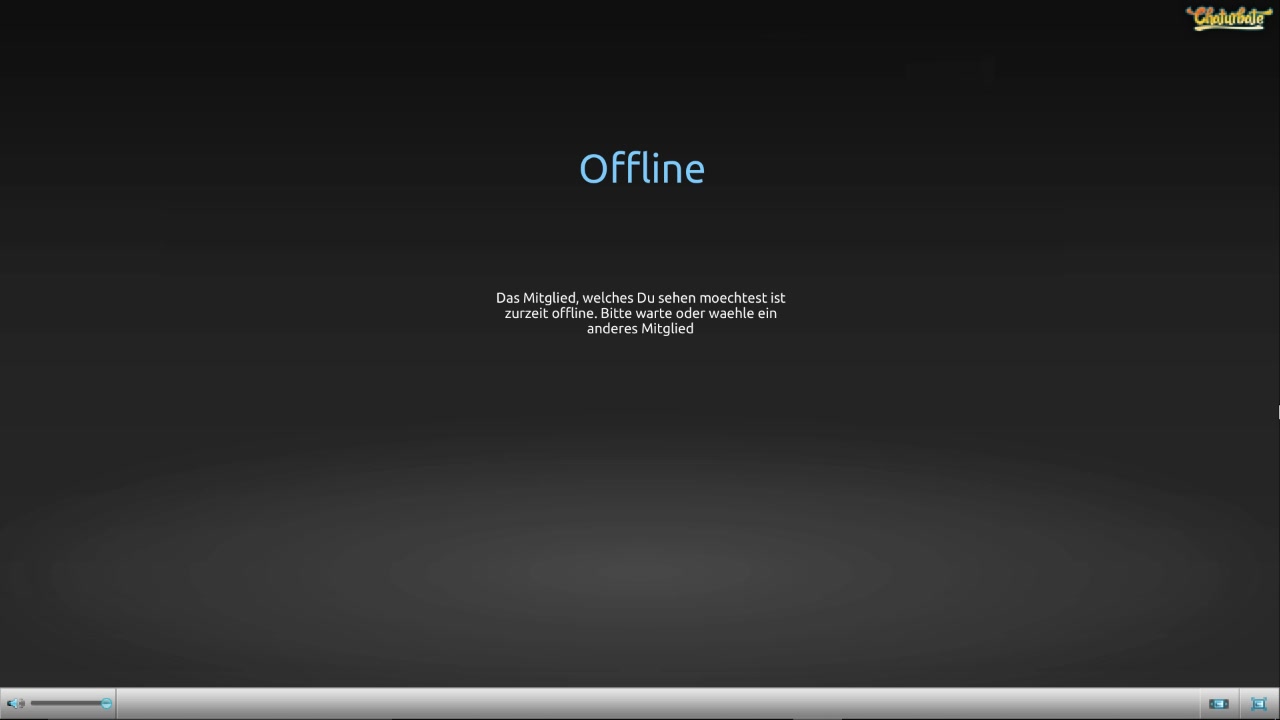Click the German offline message text
Viewport: 1280px width, 720px height.
click(x=640, y=313)
